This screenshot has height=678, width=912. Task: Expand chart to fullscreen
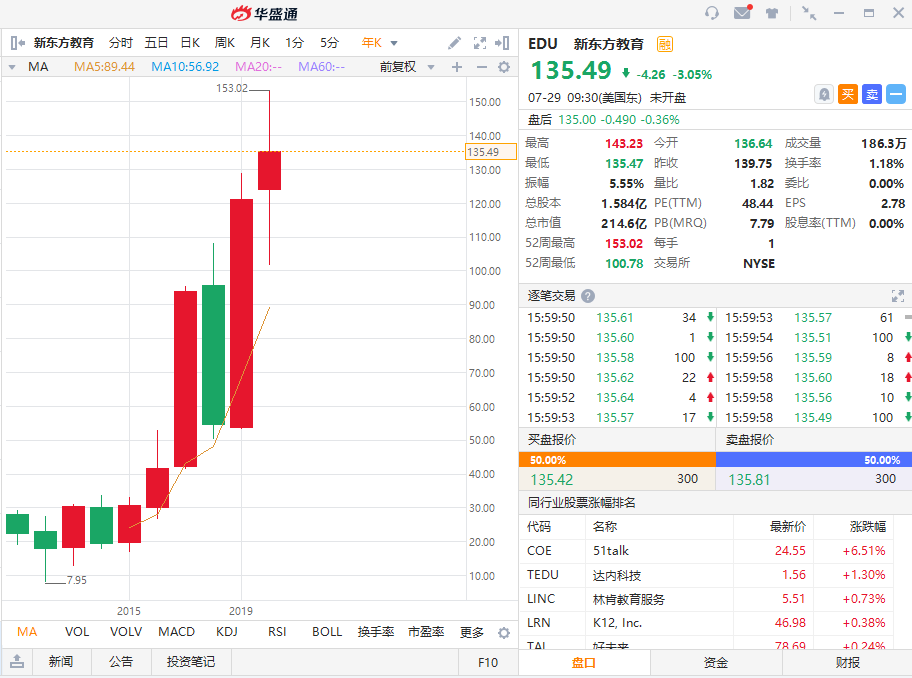pos(480,42)
